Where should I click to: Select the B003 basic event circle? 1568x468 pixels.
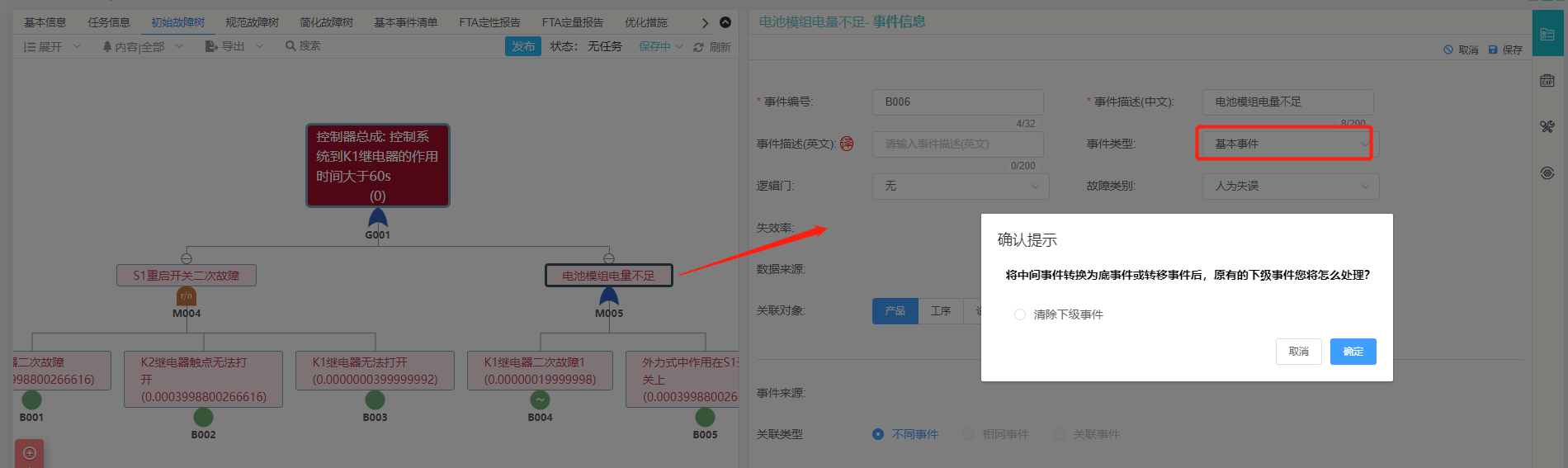tap(375, 400)
